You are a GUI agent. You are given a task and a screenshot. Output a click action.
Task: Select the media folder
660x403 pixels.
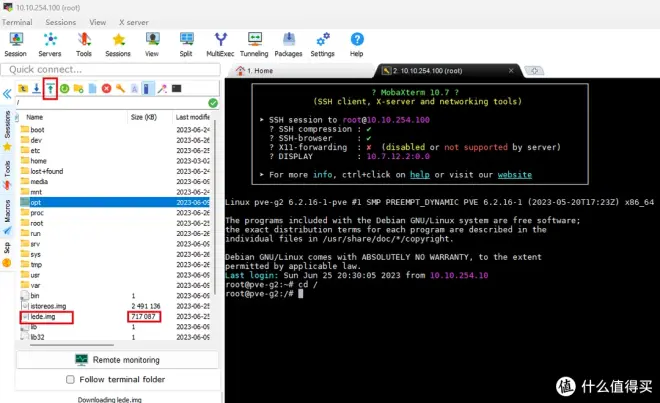[x=114, y=181]
